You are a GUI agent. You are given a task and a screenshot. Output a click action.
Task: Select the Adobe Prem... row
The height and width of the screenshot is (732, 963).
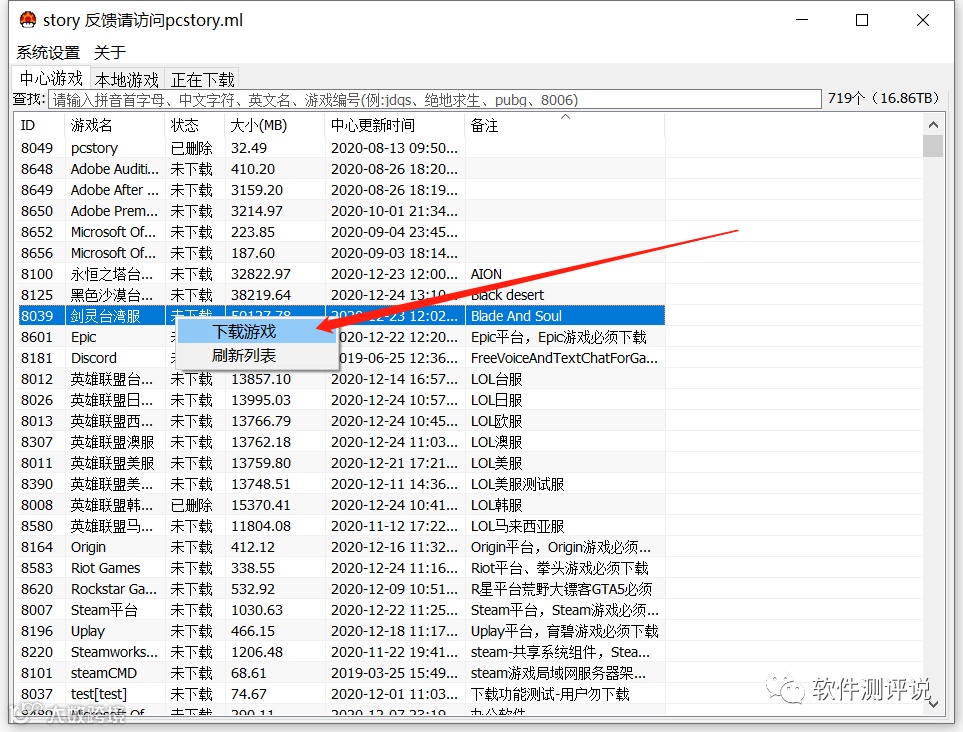(341, 211)
